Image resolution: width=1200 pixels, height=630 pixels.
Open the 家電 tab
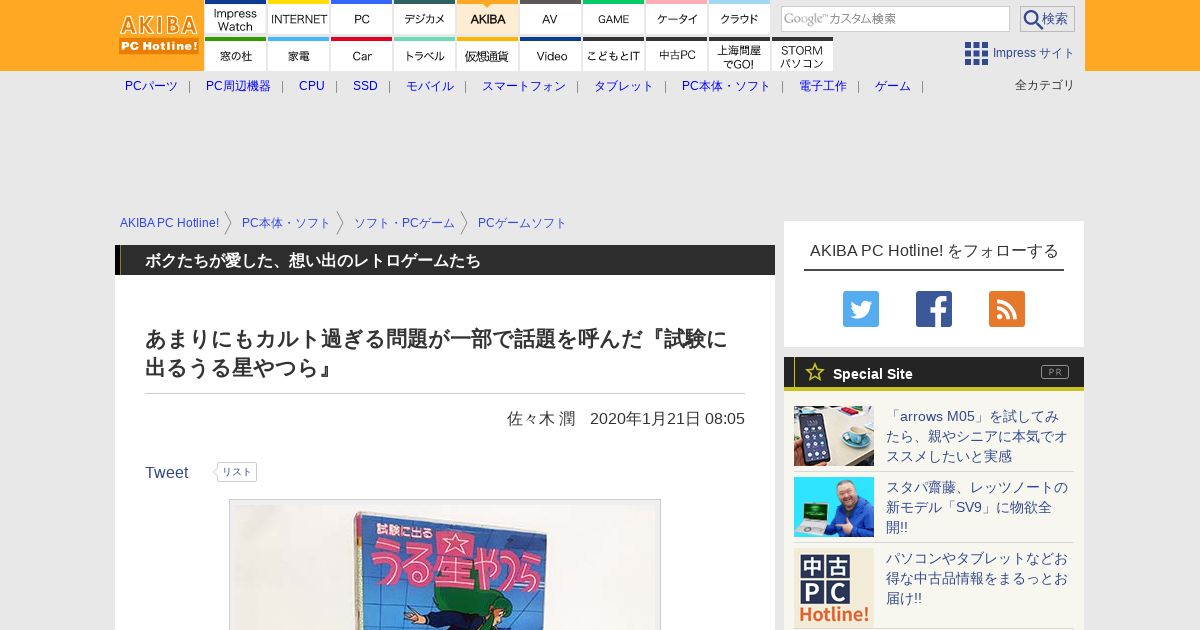[x=299, y=55]
